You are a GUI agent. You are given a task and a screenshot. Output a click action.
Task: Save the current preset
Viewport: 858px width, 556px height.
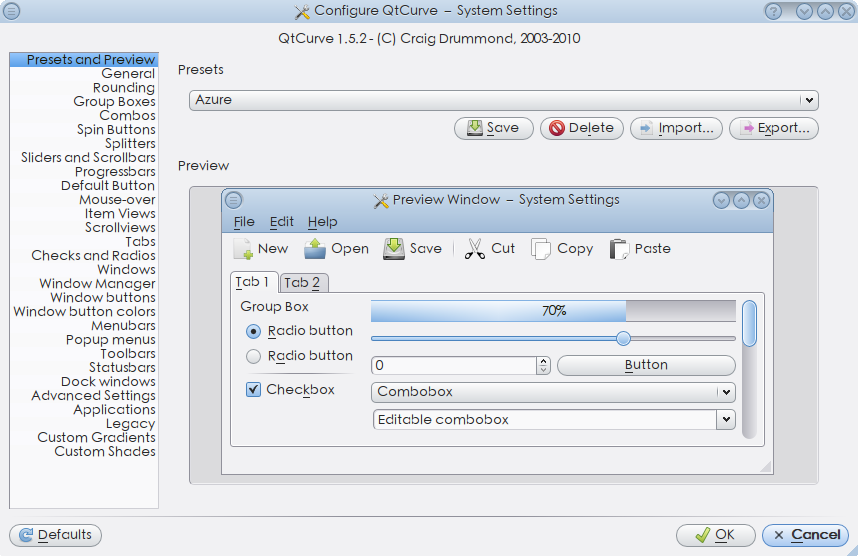494,128
